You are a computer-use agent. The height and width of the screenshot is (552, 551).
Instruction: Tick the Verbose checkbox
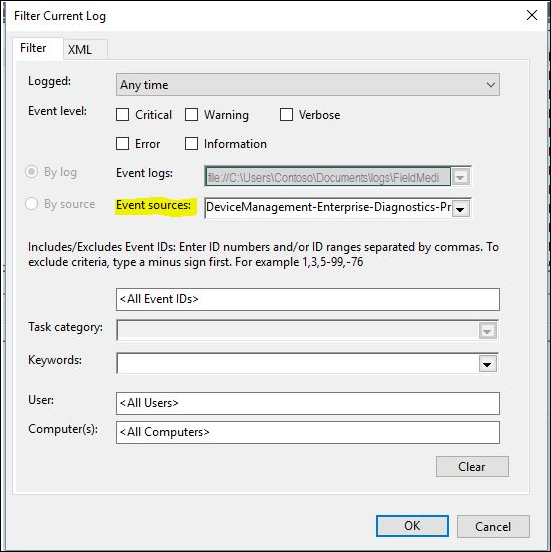coord(286,115)
